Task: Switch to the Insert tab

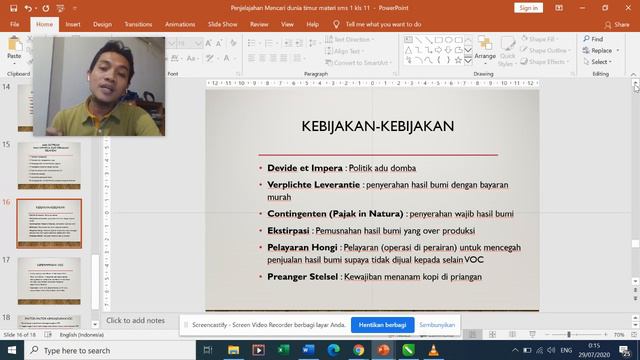Action: point(73,24)
